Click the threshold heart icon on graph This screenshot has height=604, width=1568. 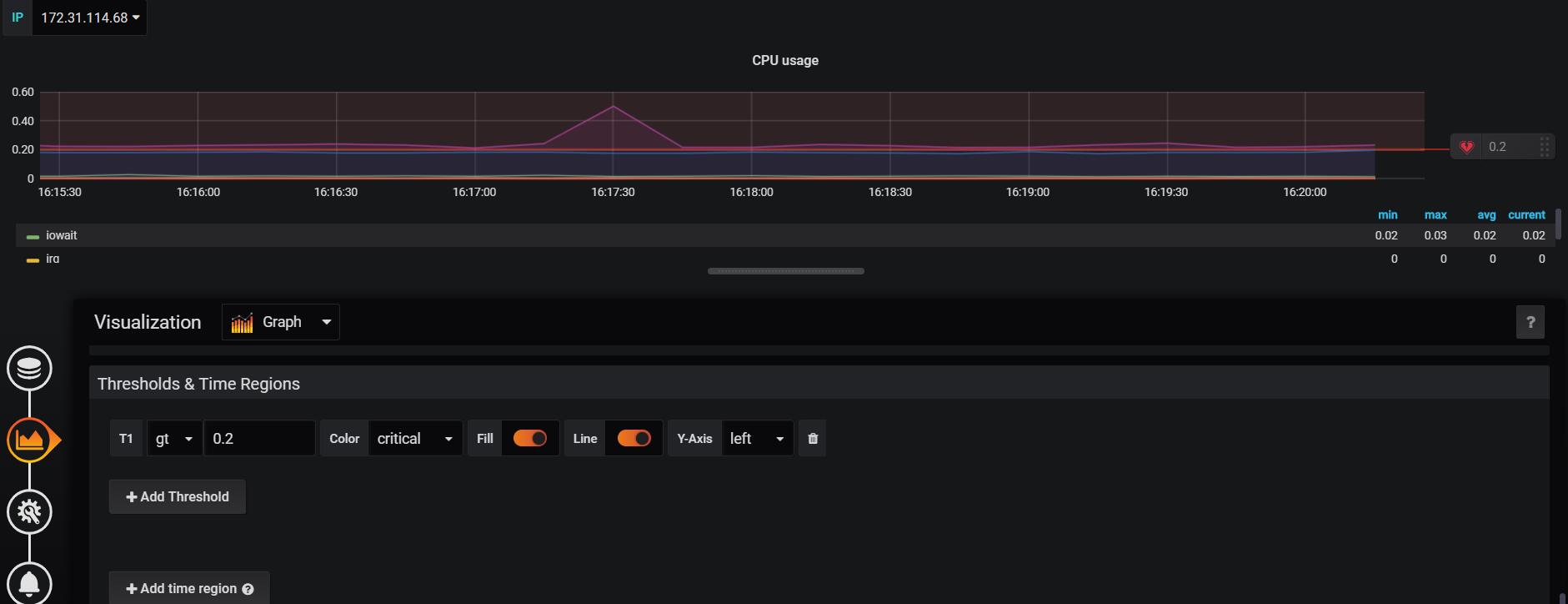1466,147
